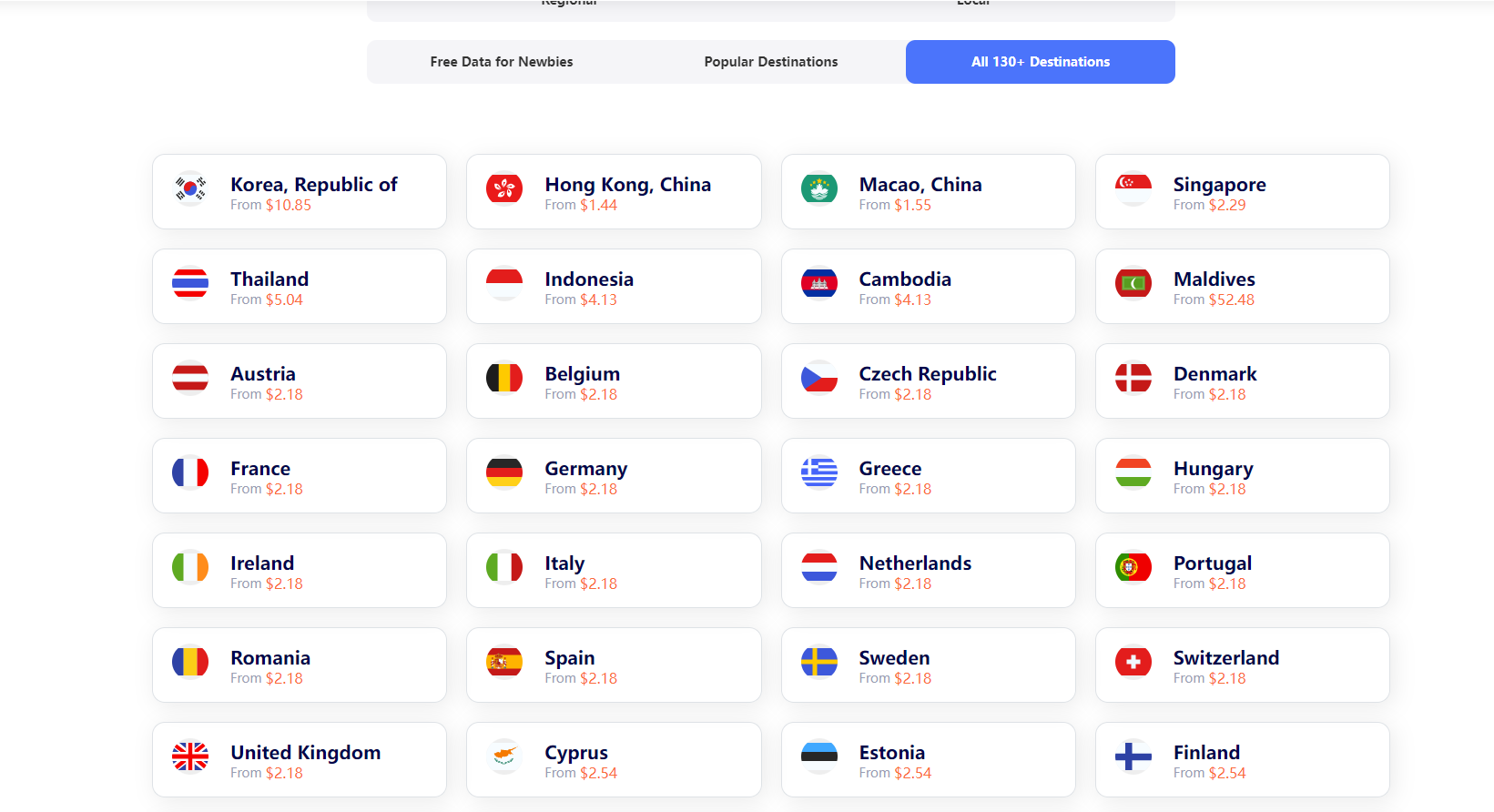The height and width of the screenshot is (812, 1494).
Task: Click the South Korea flag icon
Action: coord(190,189)
